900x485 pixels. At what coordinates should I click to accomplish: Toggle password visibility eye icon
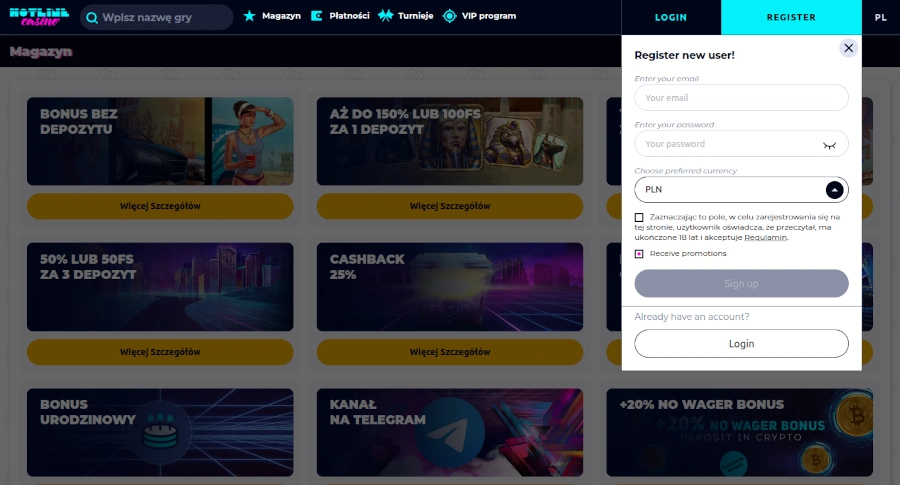pos(829,145)
